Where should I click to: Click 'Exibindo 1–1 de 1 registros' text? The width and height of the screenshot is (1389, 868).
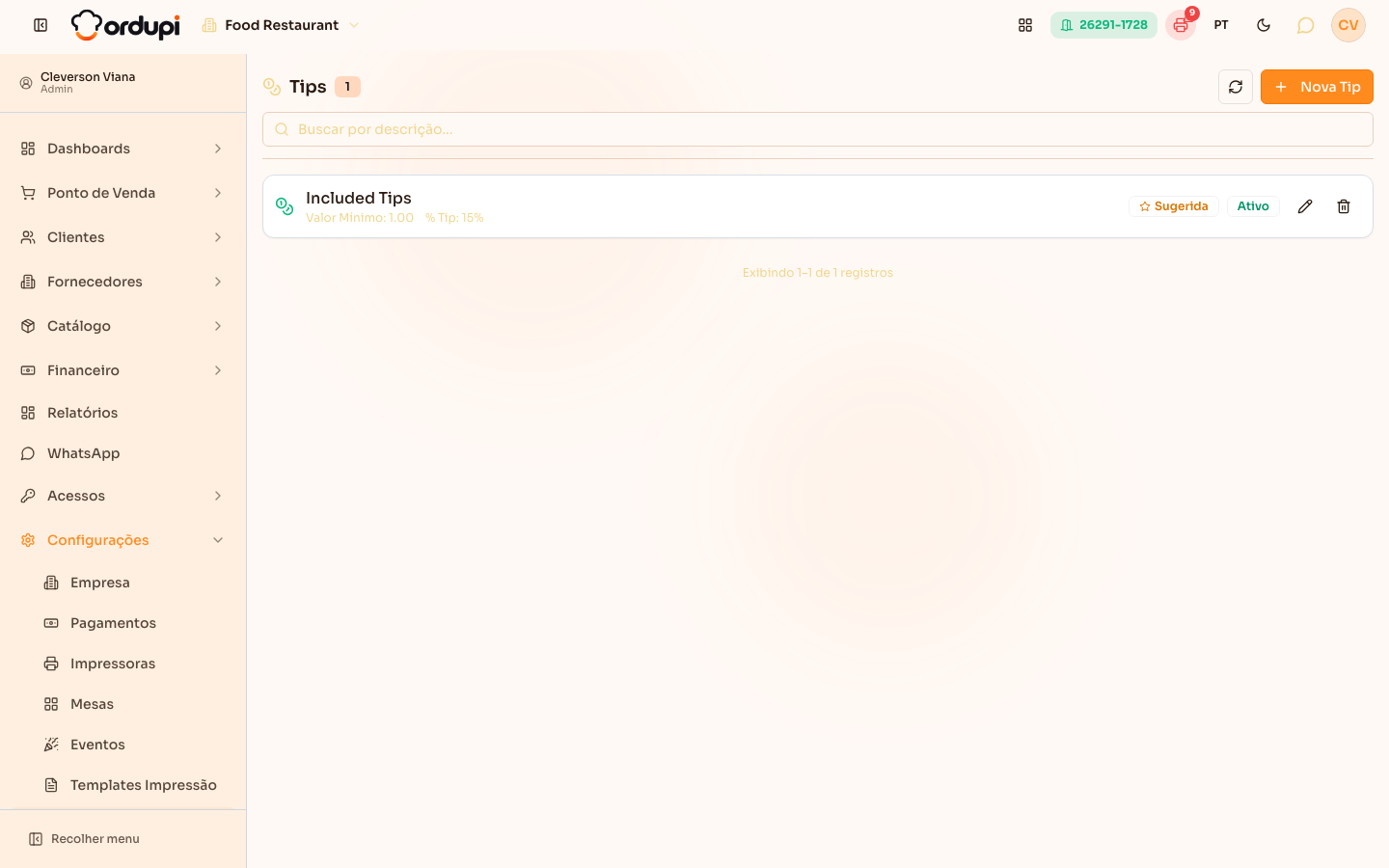pyautogui.click(x=818, y=273)
